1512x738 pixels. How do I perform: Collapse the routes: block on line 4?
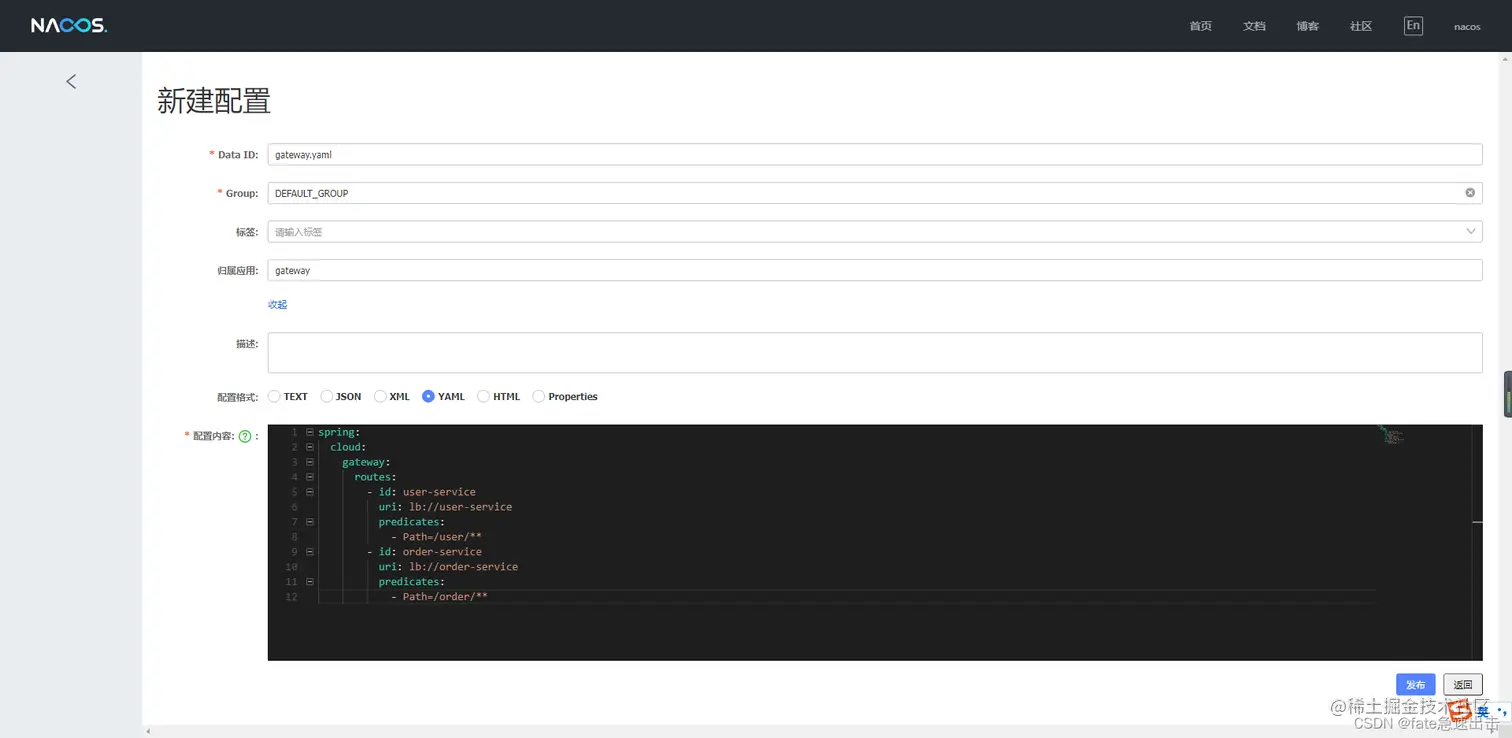(310, 477)
